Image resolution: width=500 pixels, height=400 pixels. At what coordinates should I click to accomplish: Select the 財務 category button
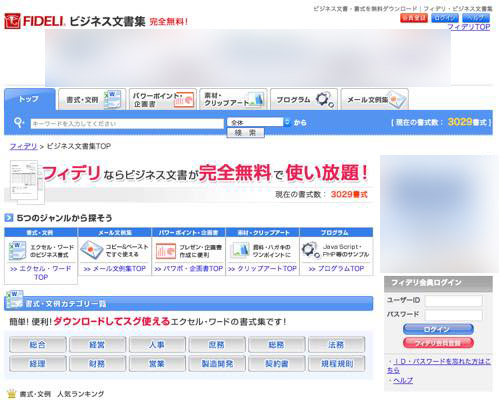pos(97,363)
